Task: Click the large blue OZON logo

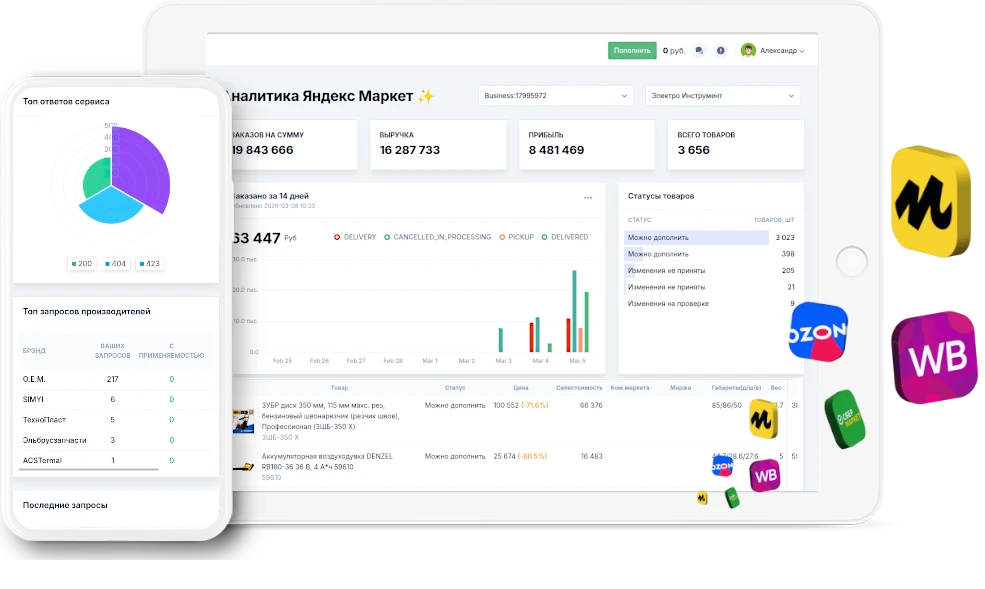Action: pos(818,332)
